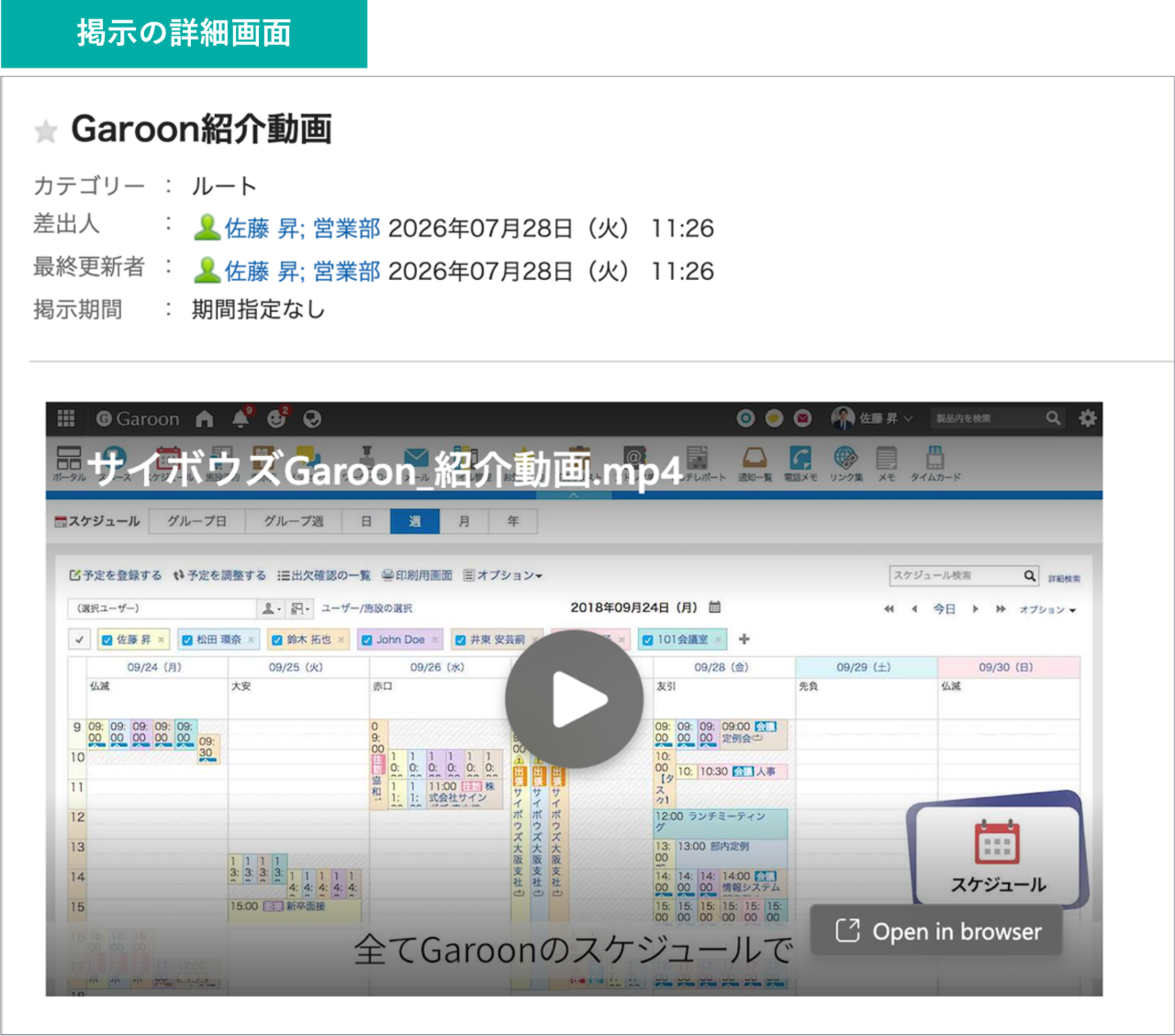The image size is (1175, 1036).
Task: Star the Garoon紹介動画 bulletin
Action: tap(46, 132)
